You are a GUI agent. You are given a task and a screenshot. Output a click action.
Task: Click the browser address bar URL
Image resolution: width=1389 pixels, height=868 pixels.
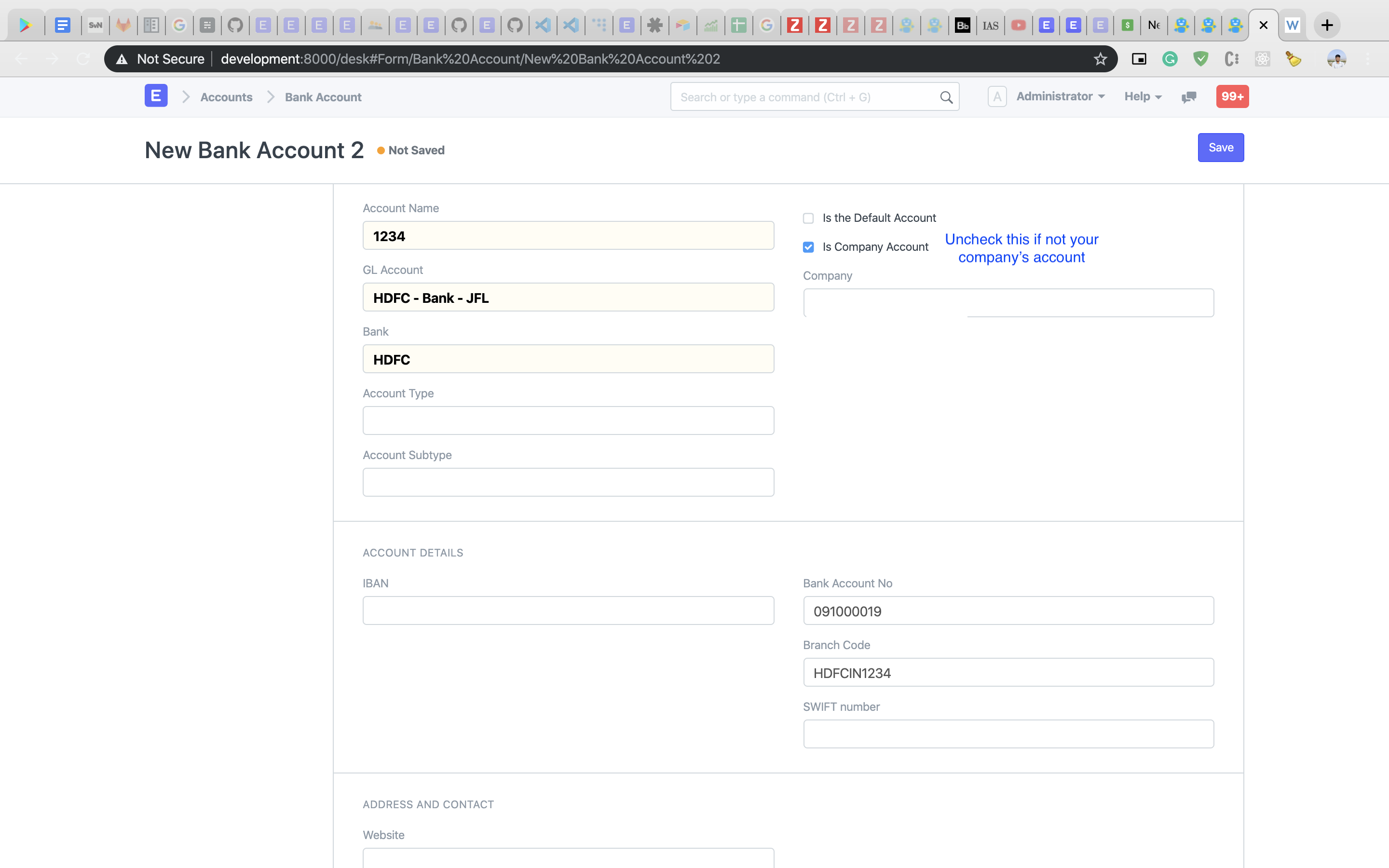[470, 58]
